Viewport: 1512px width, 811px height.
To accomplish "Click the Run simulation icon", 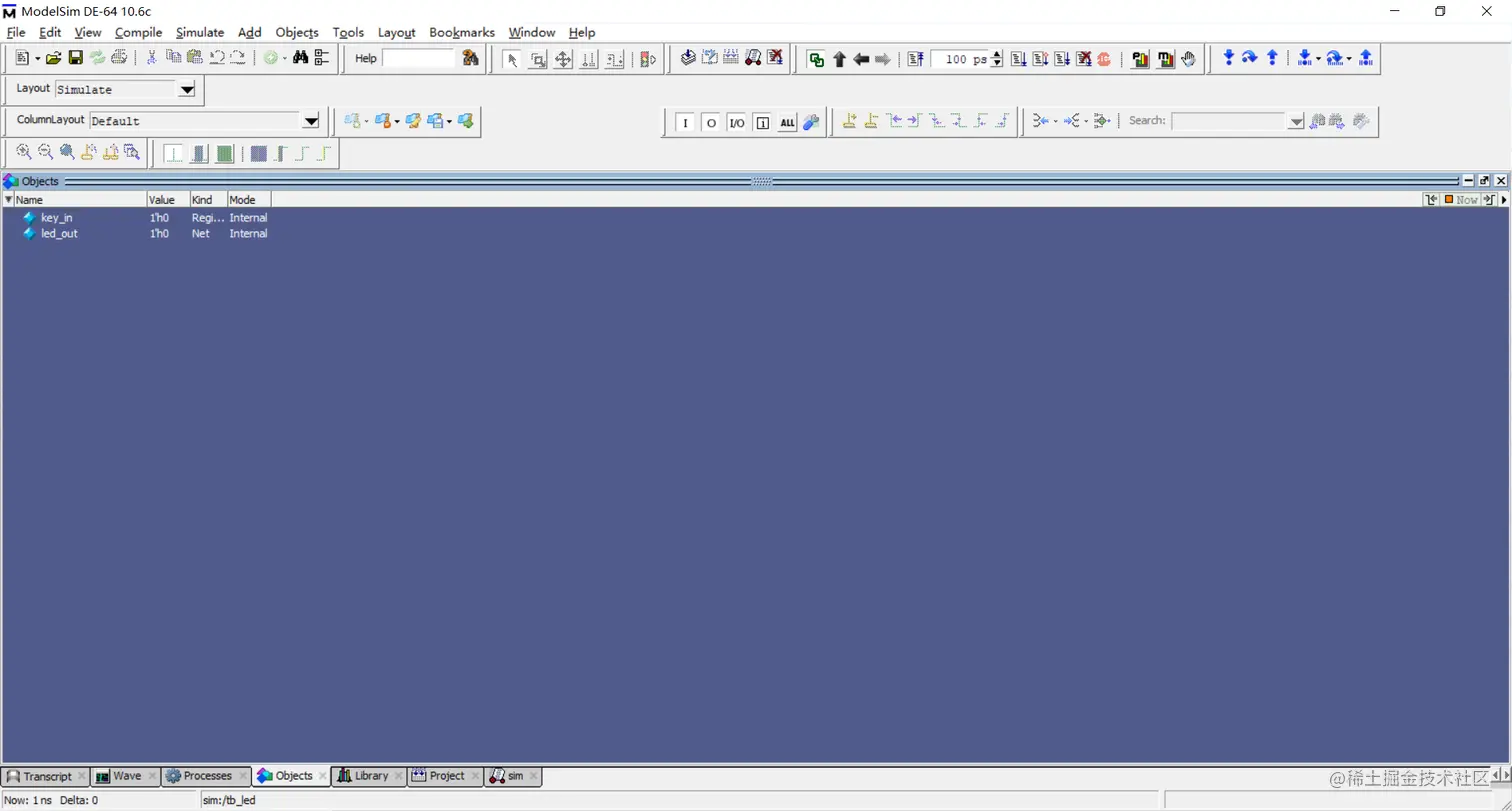I will (x=1018, y=59).
